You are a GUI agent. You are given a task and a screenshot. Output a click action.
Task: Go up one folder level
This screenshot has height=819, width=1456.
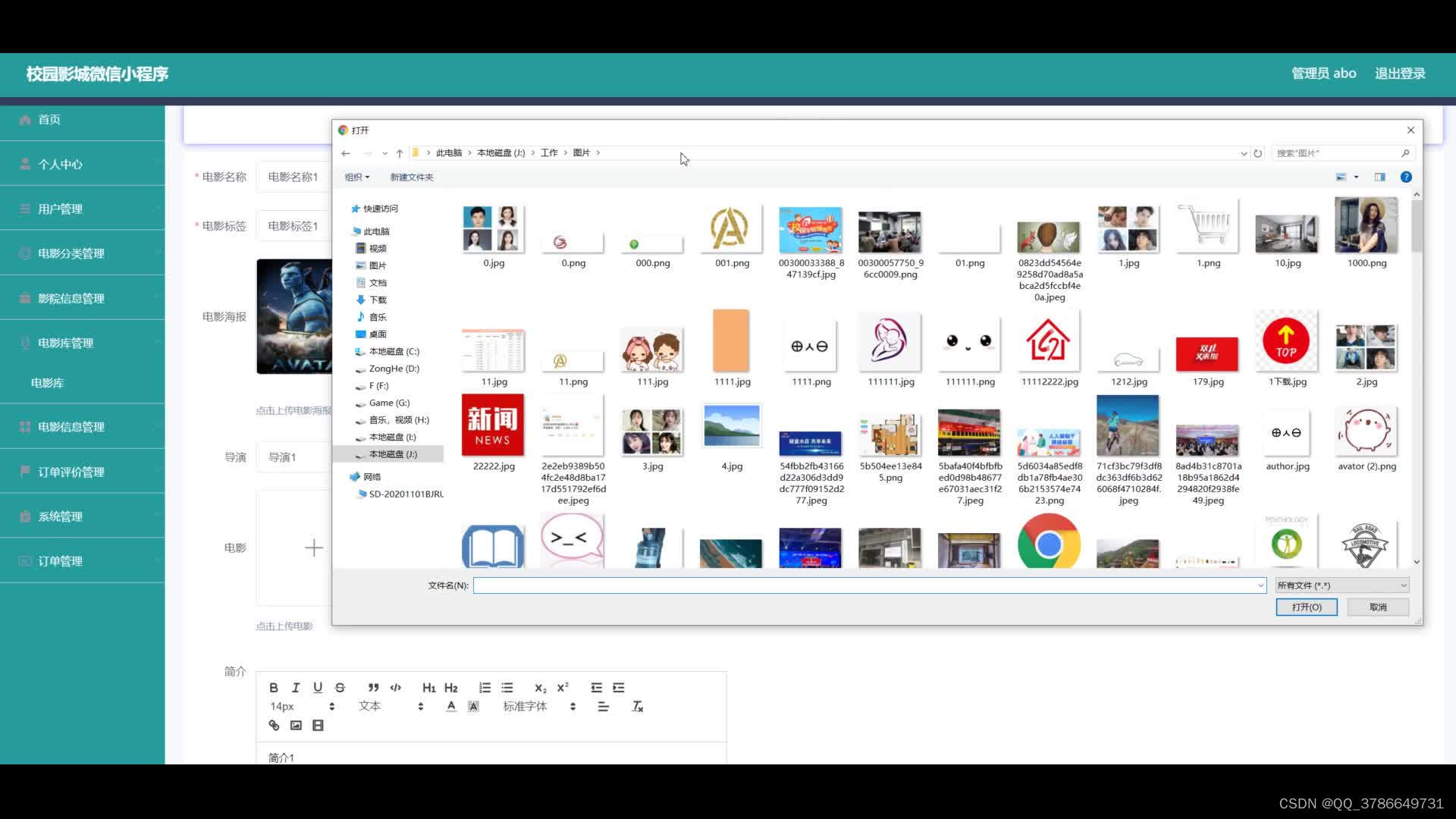[400, 153]
